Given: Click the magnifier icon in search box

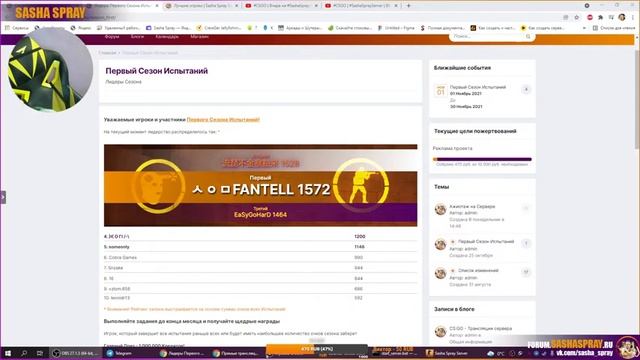Looking at the screenshot, I should click(528, 37).
